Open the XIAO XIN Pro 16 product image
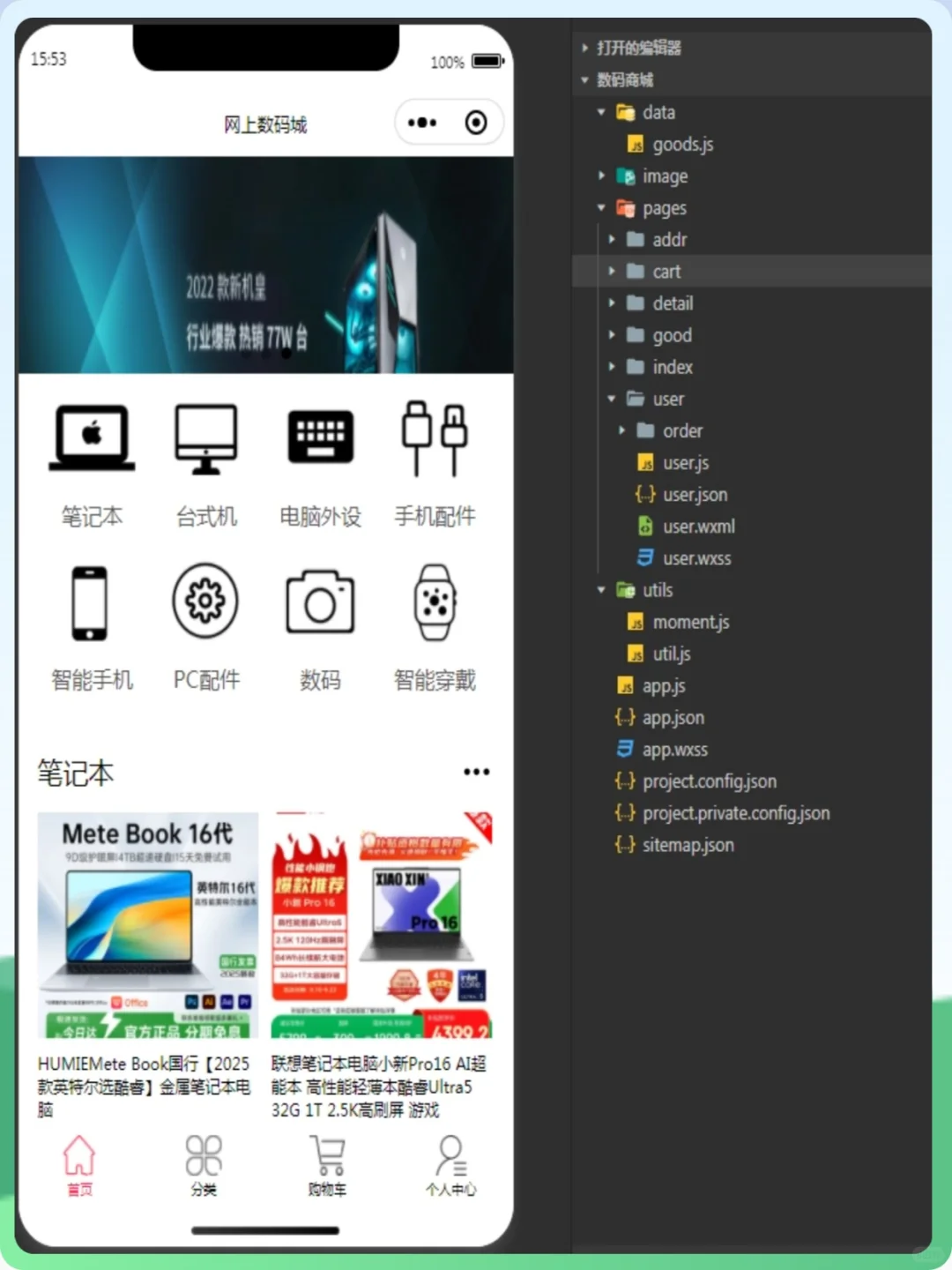Screen dimensions: 952x1270 [x=382, y=925]
